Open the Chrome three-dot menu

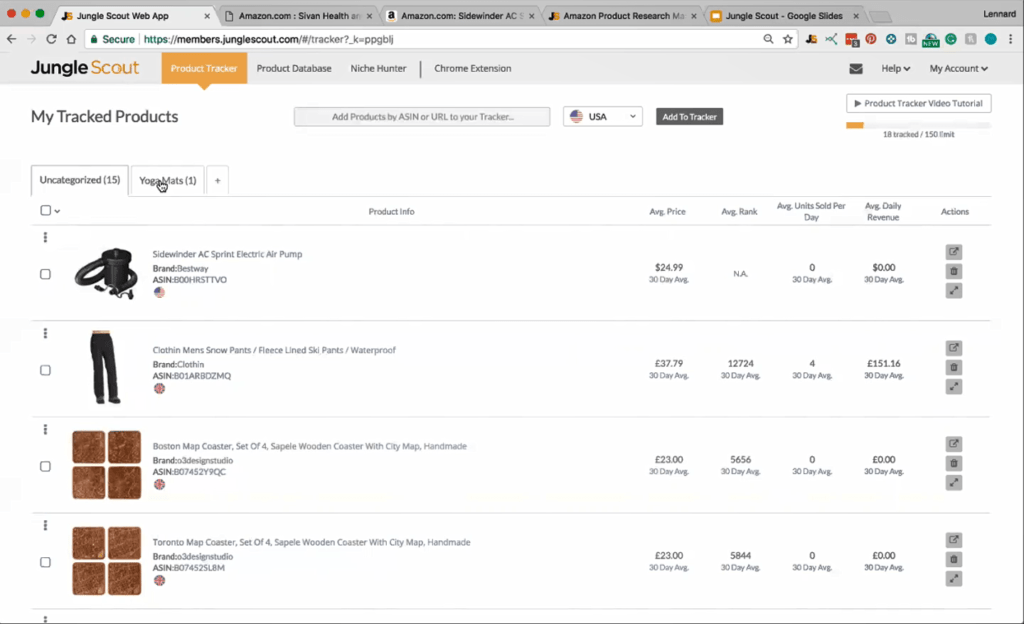(x=1010, y=39)
